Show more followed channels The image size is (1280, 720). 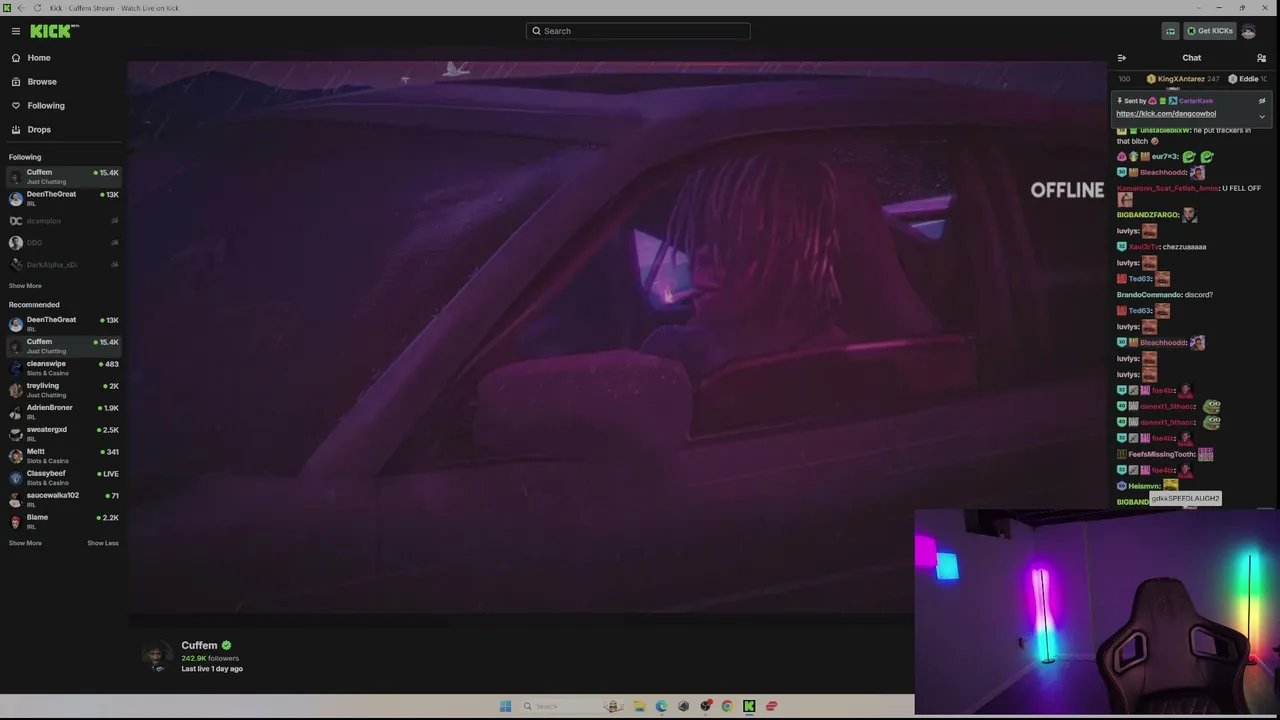(25, 286)
